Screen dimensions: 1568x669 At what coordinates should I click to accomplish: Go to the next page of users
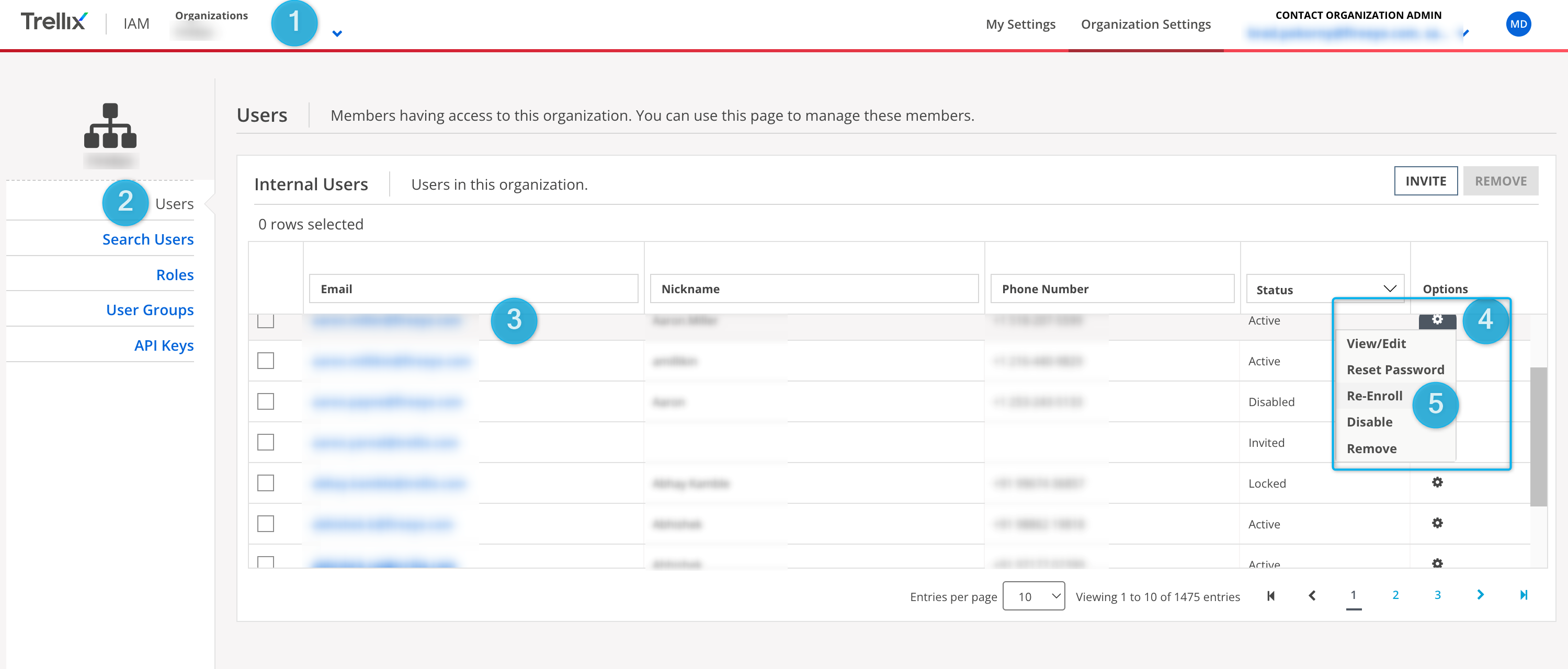tap(1480, 596)
